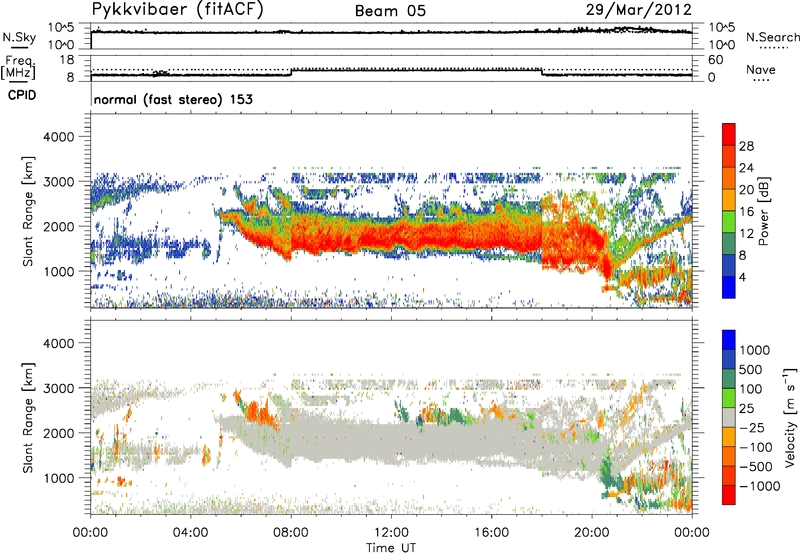The image size is (800, 554).
Task: Pick the red top segment of the power colorbar
Action: point(729,134)
